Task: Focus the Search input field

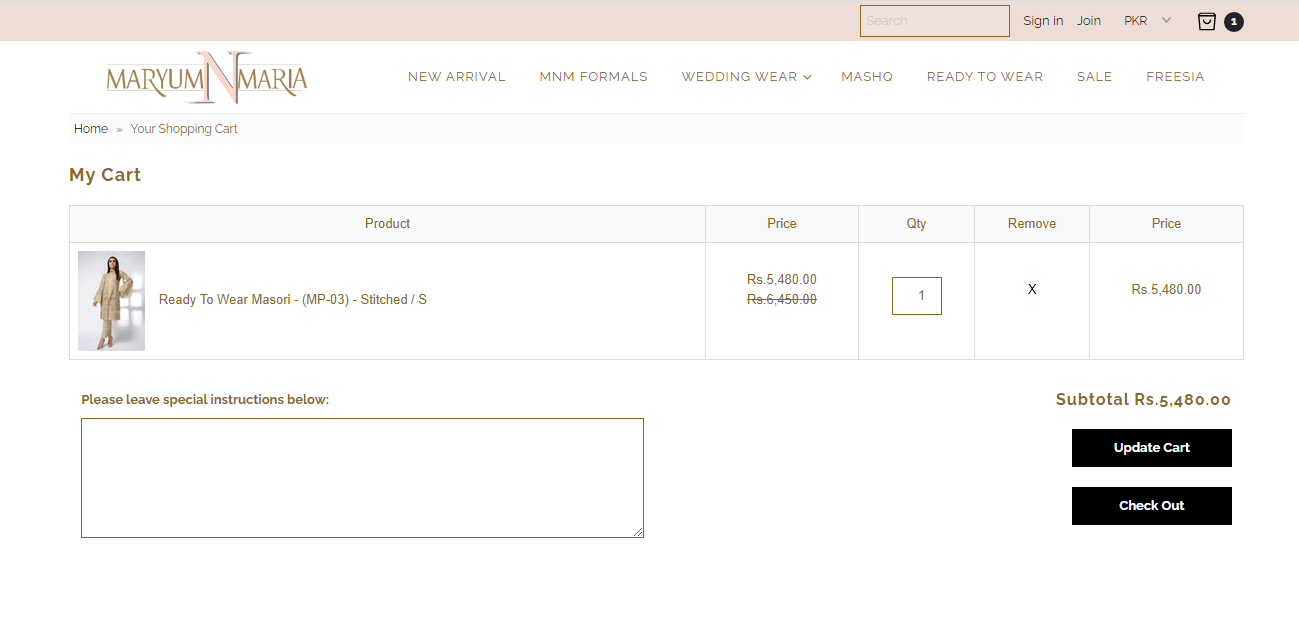Action: pyautogui.click(x=935, y=21)
